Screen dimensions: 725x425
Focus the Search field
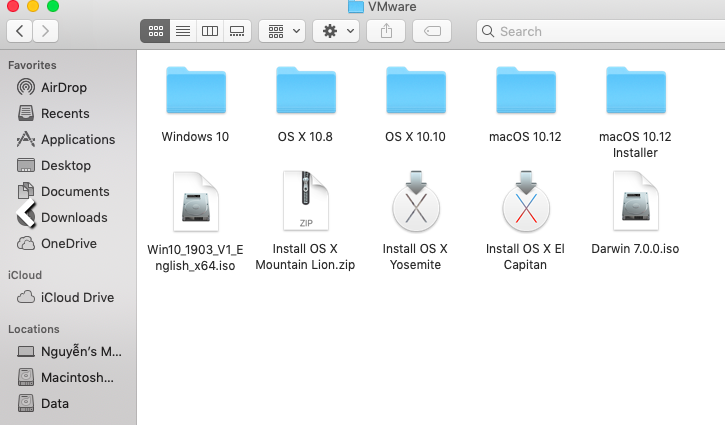[601, 31]
